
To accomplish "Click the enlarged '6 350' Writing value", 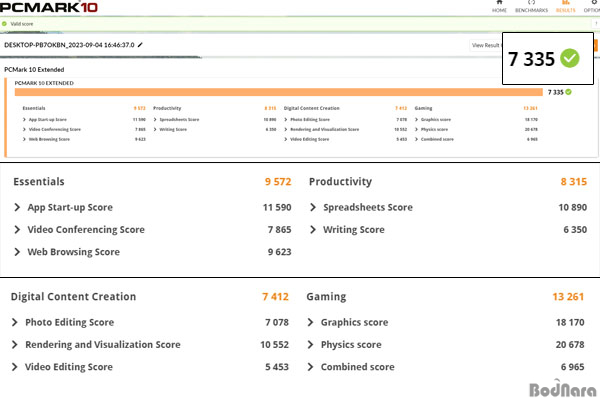I will [x=575, y=230].
